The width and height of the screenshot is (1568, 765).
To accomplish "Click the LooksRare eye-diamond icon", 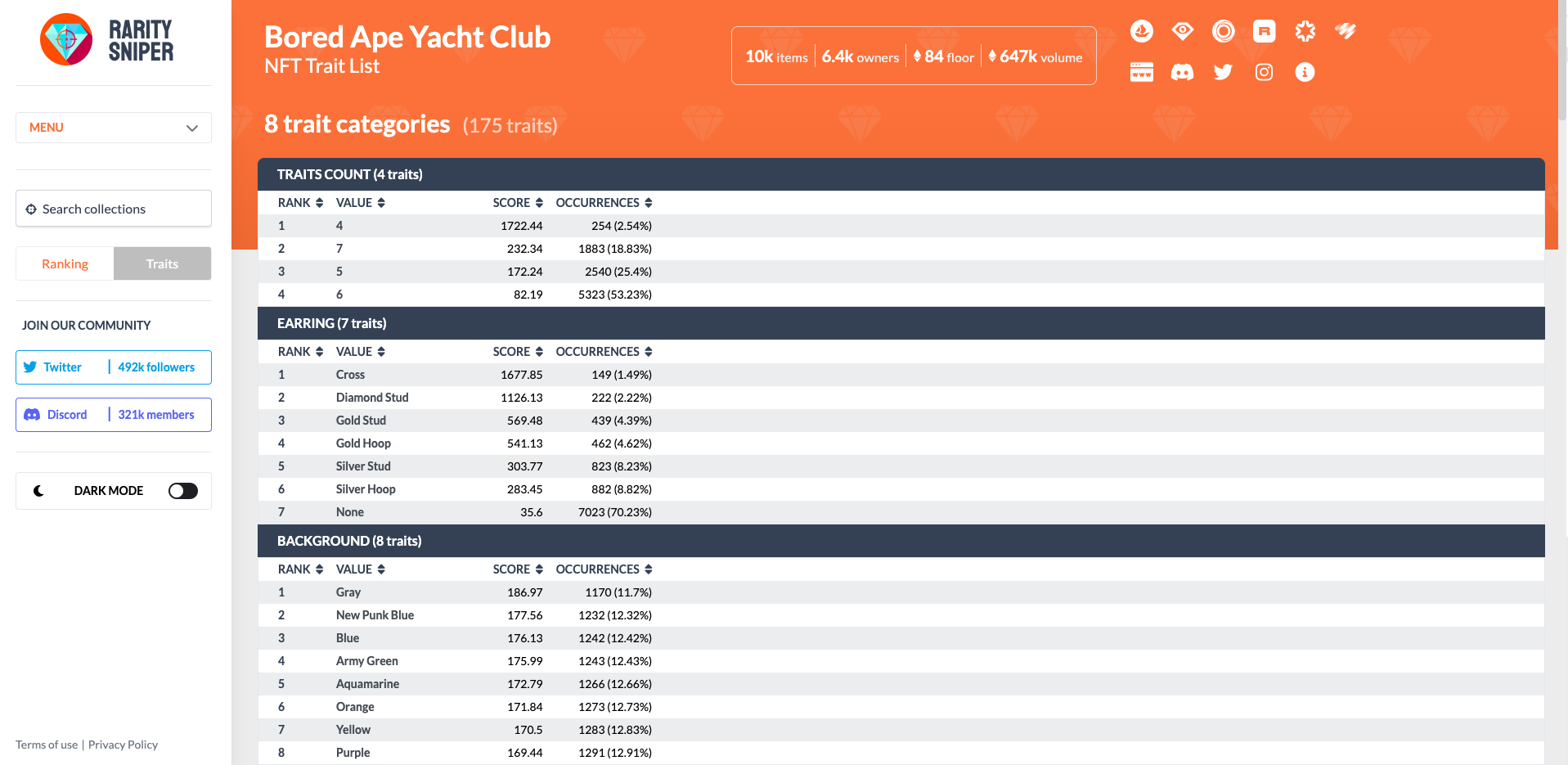I will [x=1182, y=31].
